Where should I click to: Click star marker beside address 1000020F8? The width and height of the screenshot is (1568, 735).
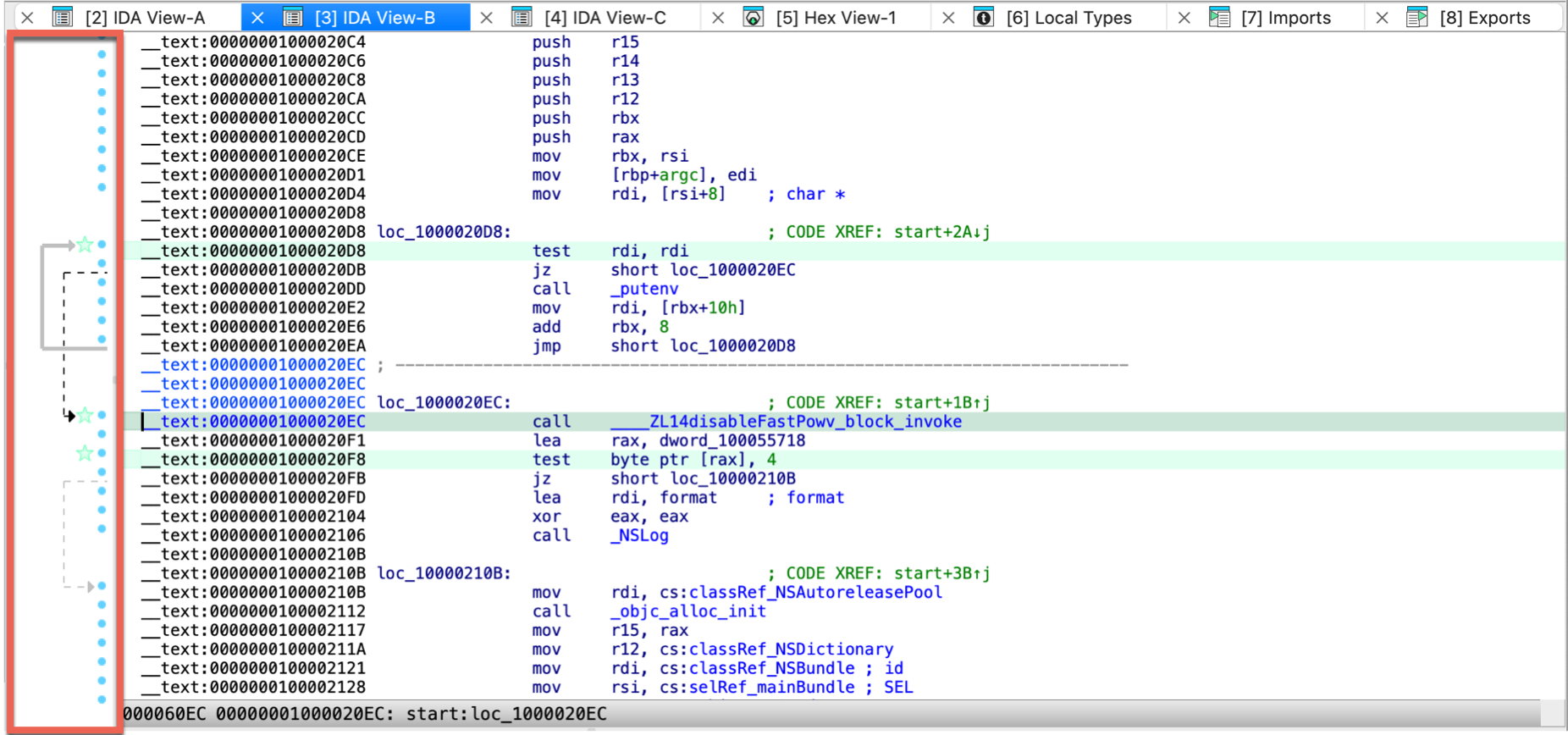[85, 454]
